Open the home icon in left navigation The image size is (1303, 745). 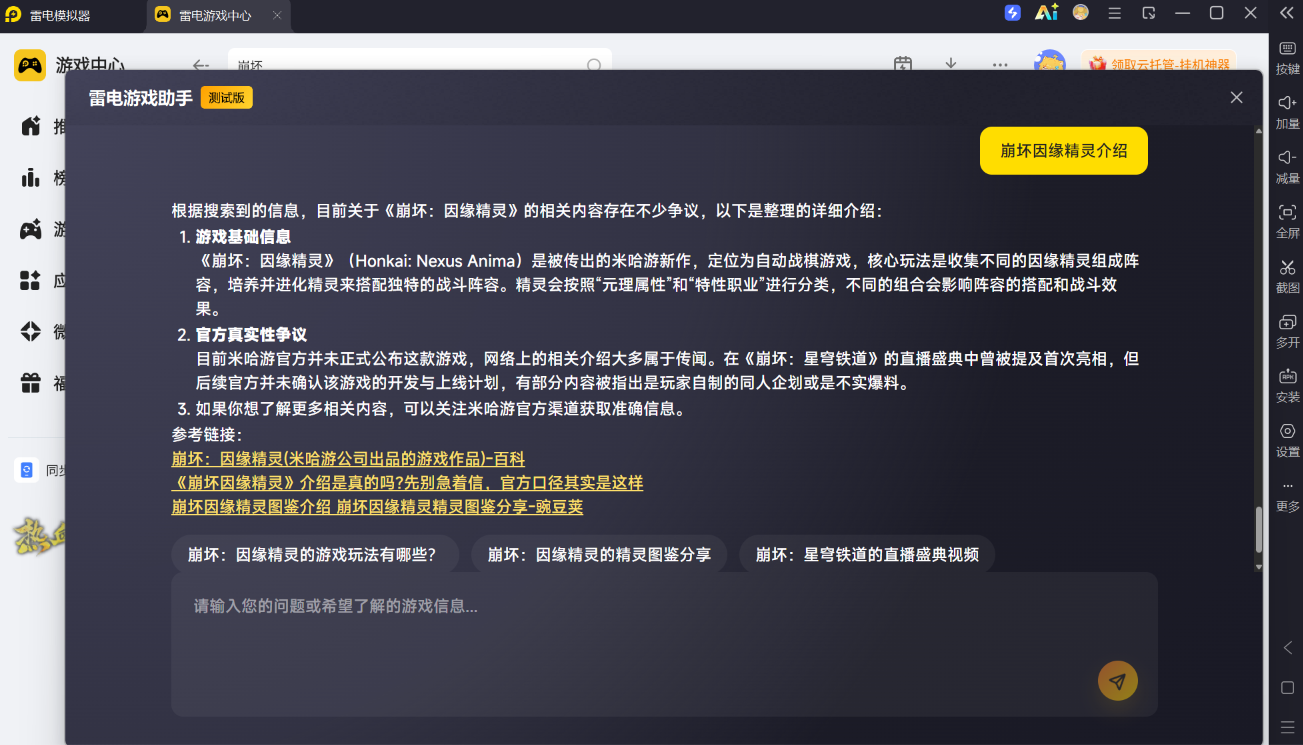pyautogui.click(x=31, y=126)
